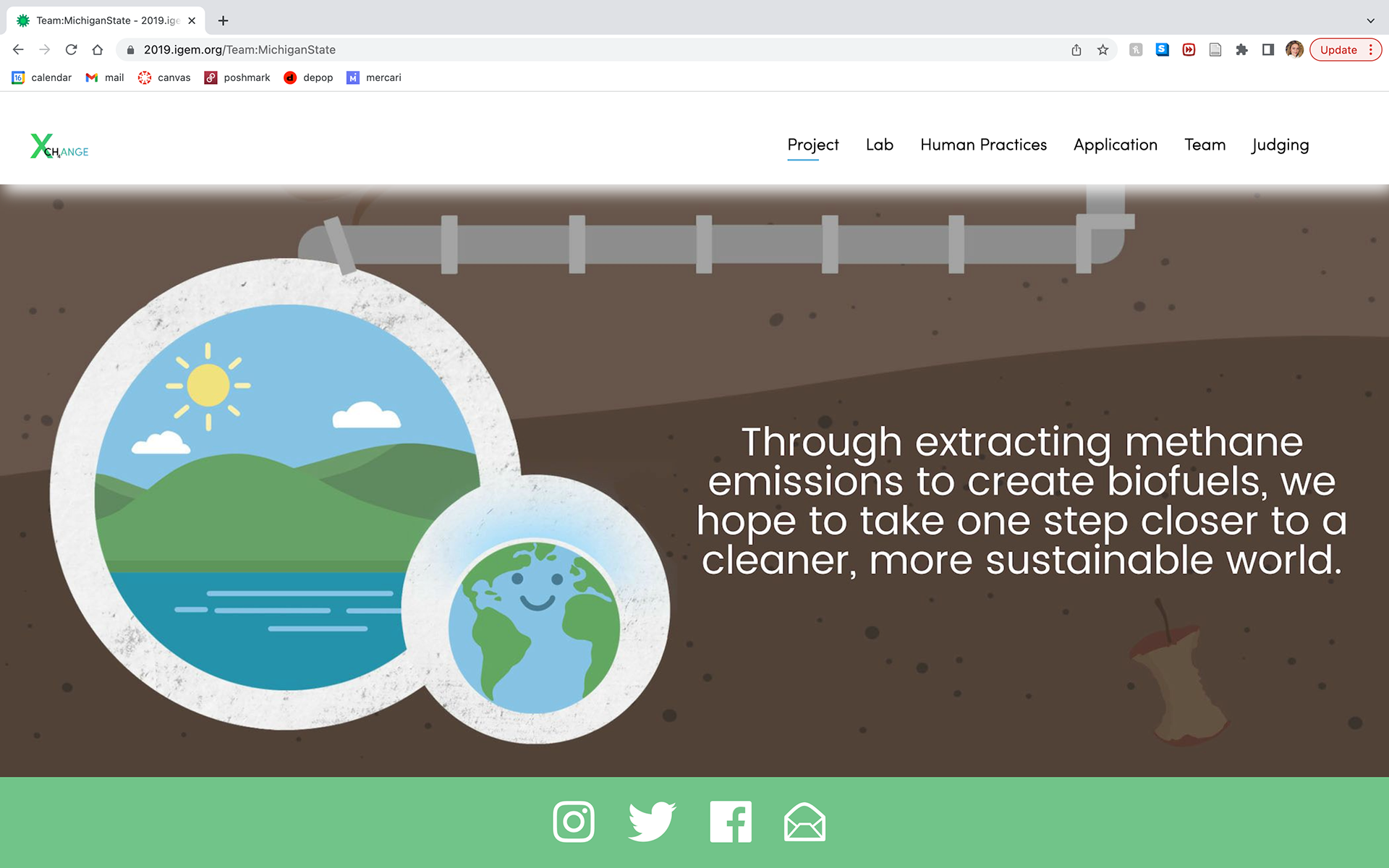
Task: Click the address bar URL field
Action: click(579, 50)
